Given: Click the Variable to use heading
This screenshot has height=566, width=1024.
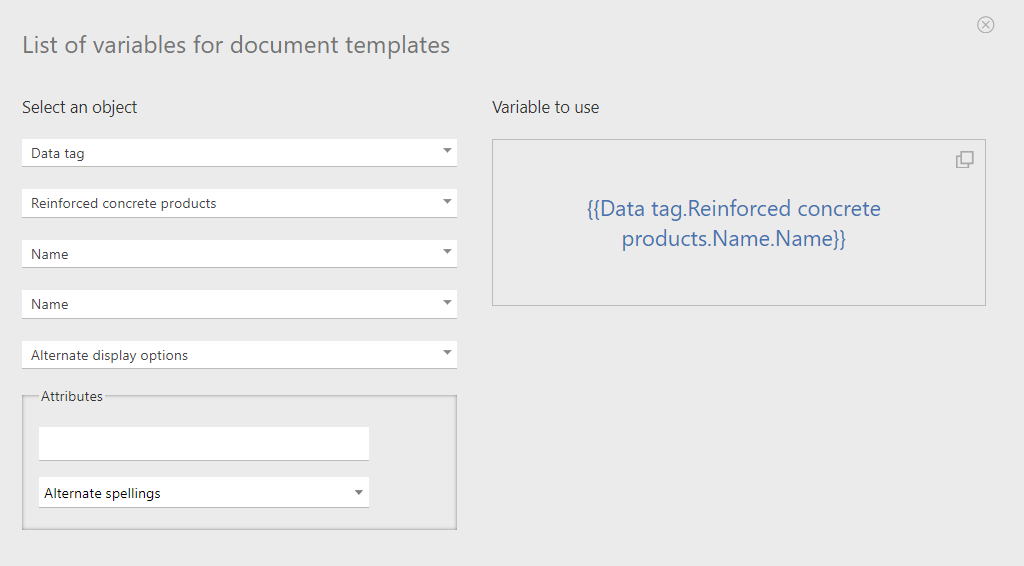Looking at the screenshot, I should tap(545, 107).
